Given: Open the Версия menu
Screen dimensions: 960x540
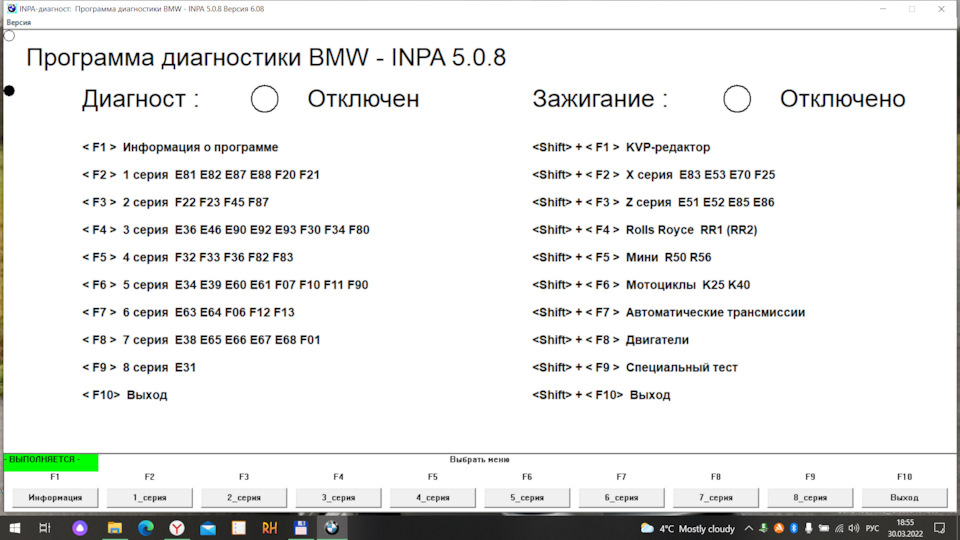Looking at the screenshot, I should click(19, 23).
